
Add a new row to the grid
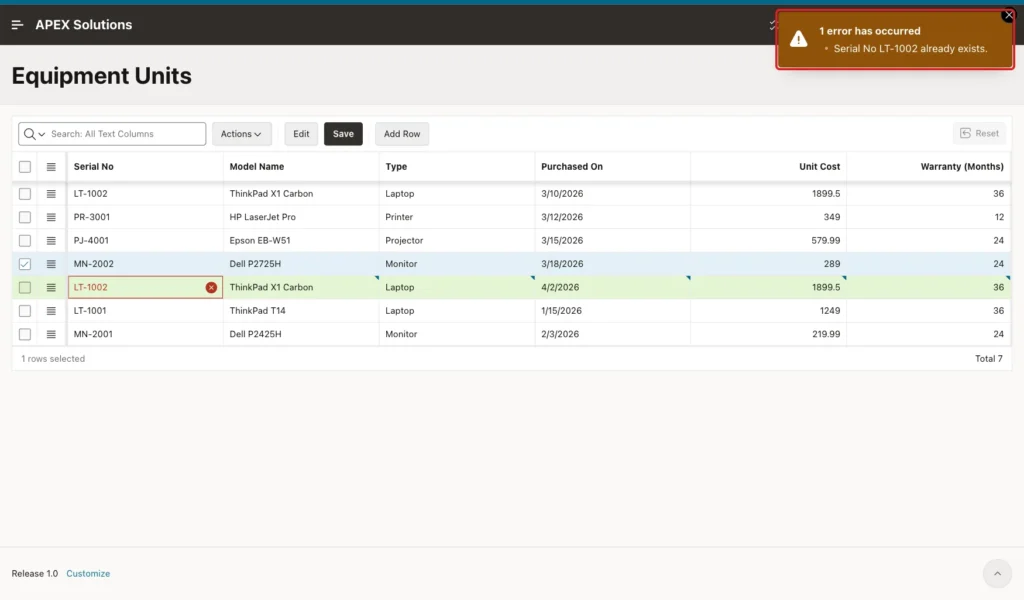[x=402, y=134]
